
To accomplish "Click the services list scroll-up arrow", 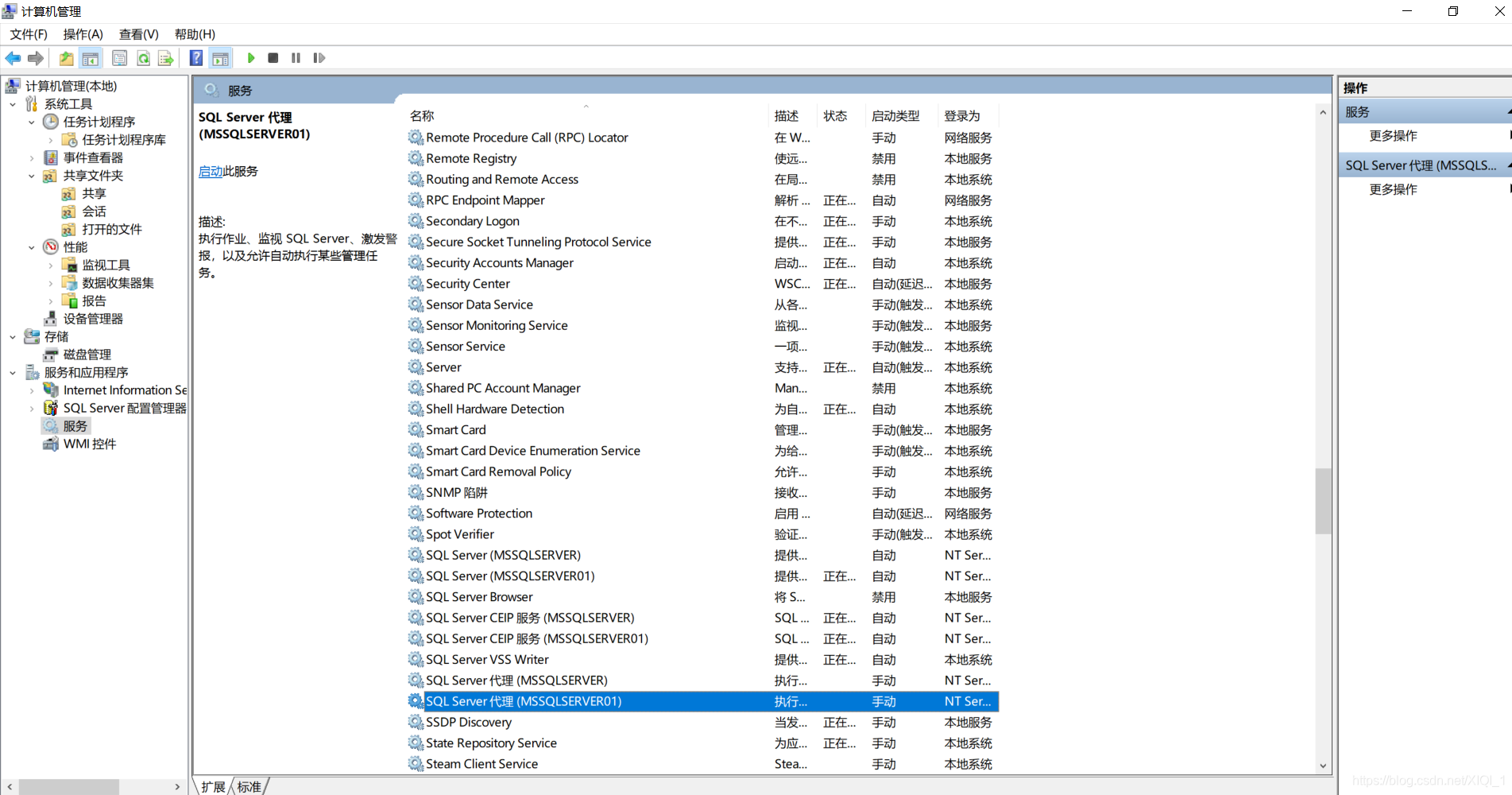I will 1323,112.
